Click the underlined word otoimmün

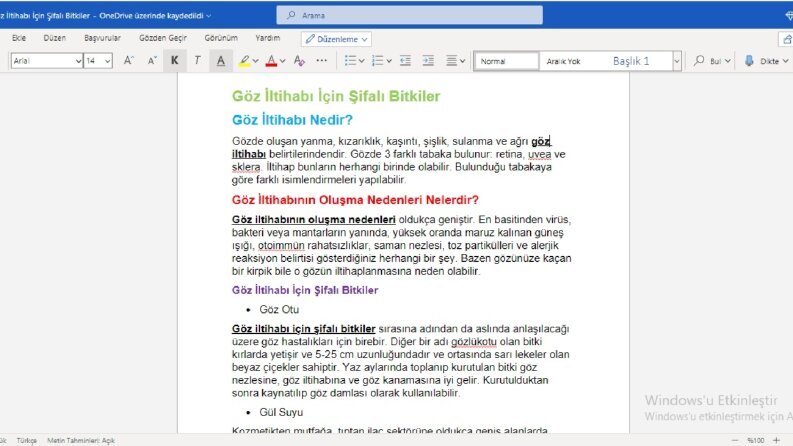pyautogui.click(x=281, y=246)
